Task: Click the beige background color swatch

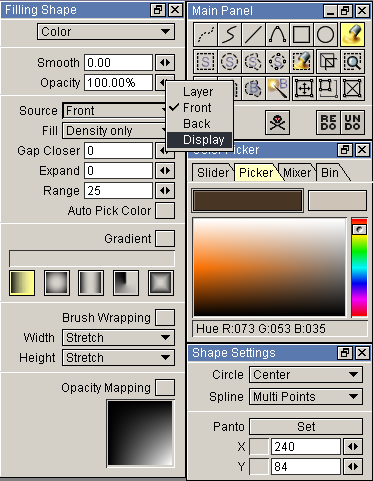Action: click(337, 201)
